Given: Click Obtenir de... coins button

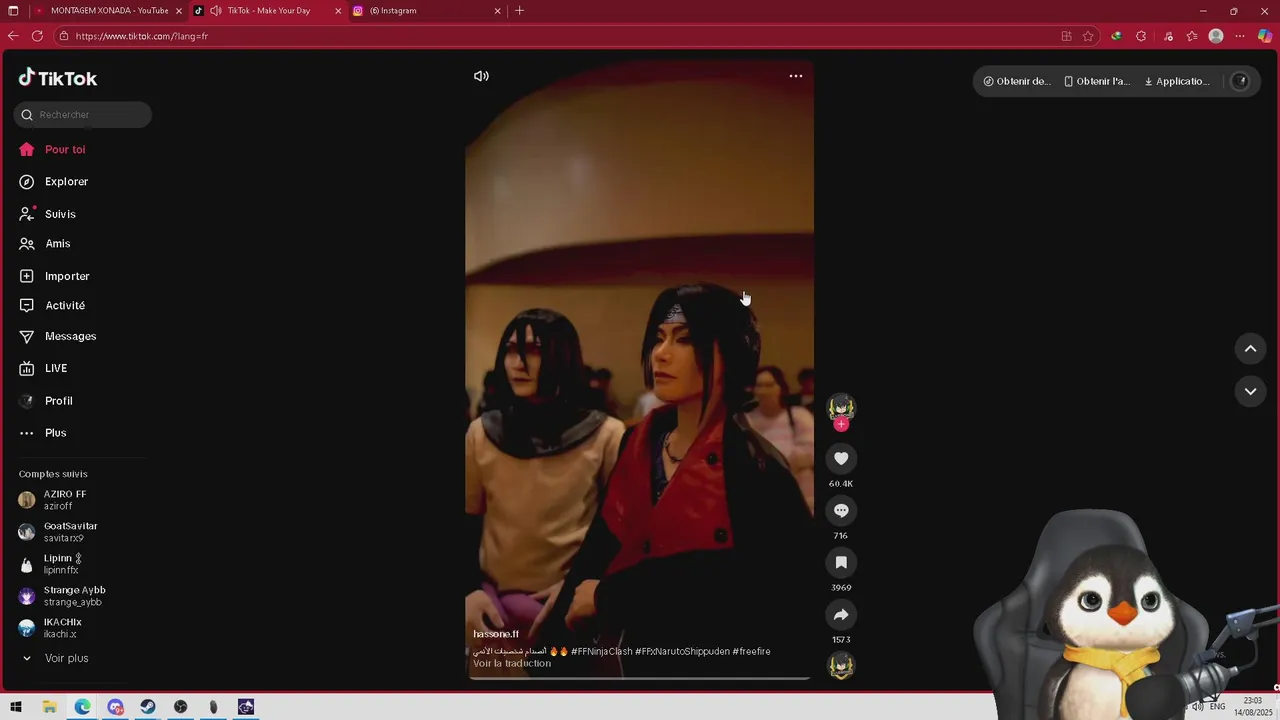Looking at the screenshot, I should coord(1017,82).
